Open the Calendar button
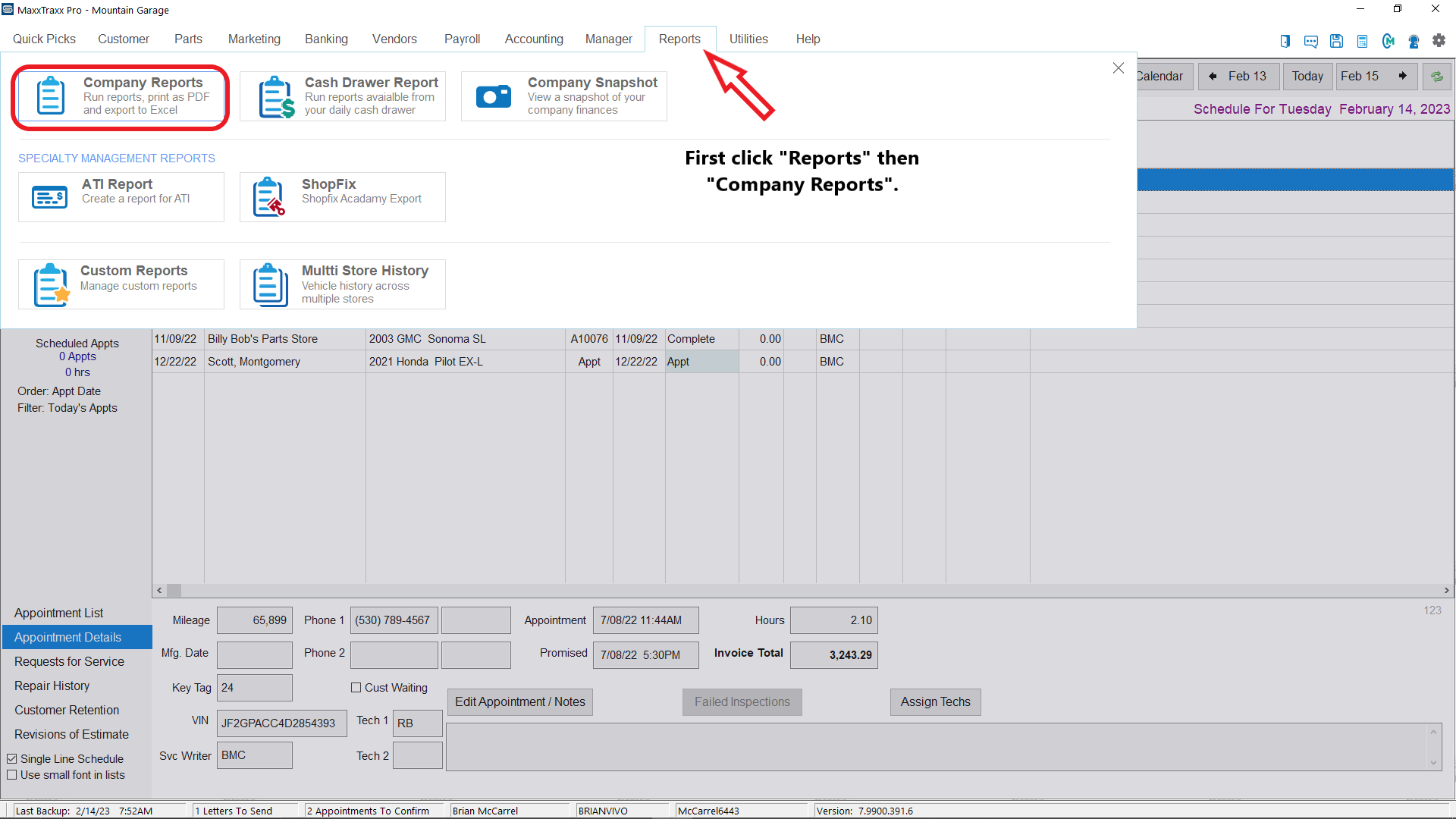The image size is (1456, 819). click(x=1164, y=77)
